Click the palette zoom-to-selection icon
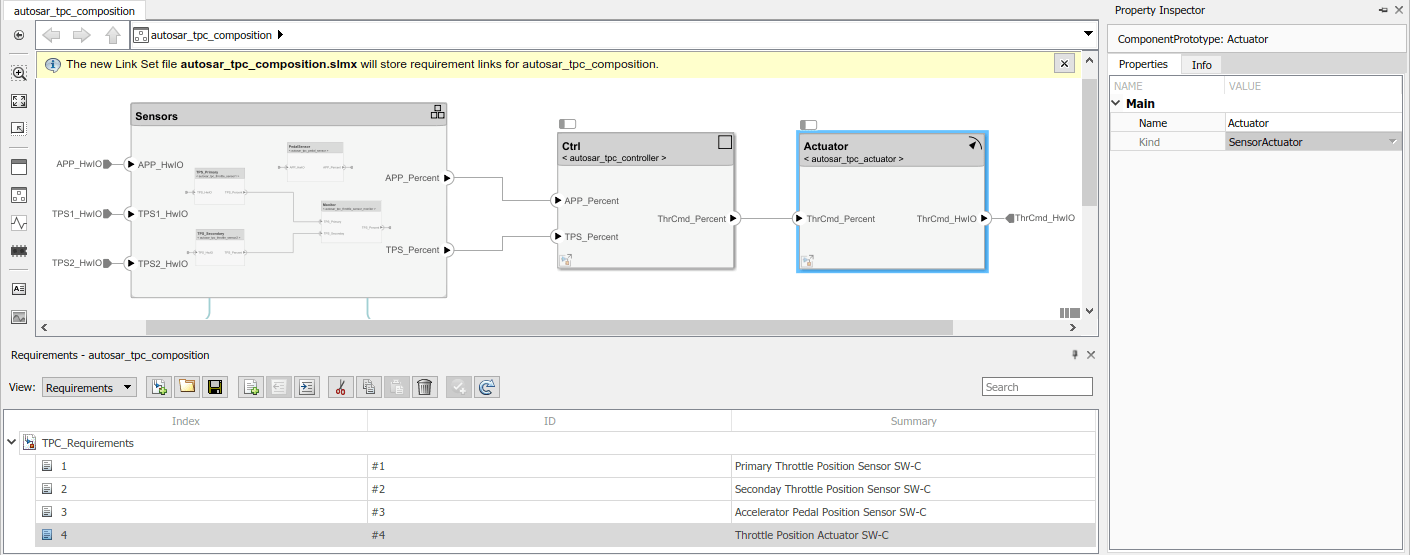The image size is (1410, 555). 19,129
